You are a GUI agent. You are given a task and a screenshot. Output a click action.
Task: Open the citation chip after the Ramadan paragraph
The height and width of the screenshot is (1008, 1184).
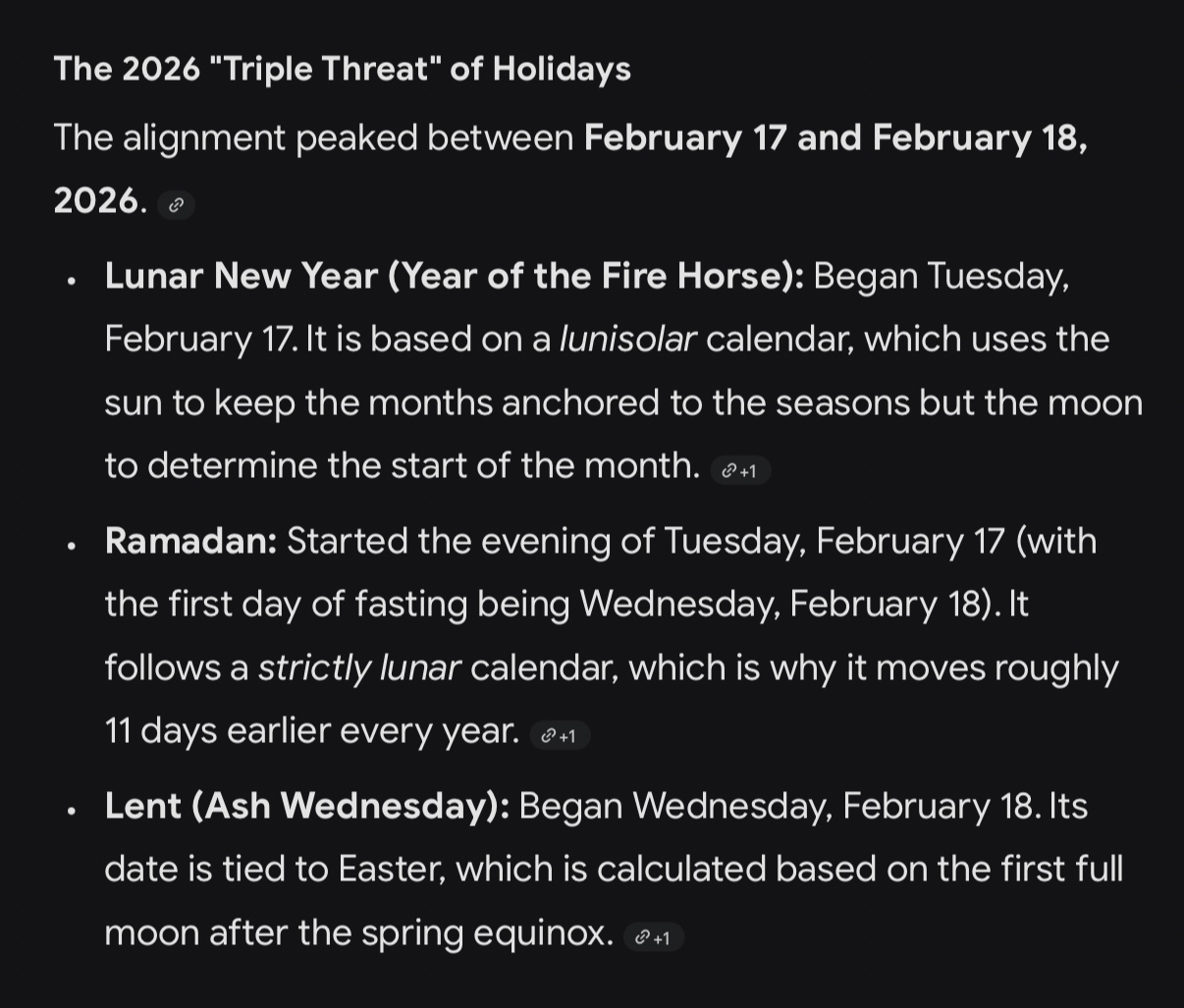[560, 736]
